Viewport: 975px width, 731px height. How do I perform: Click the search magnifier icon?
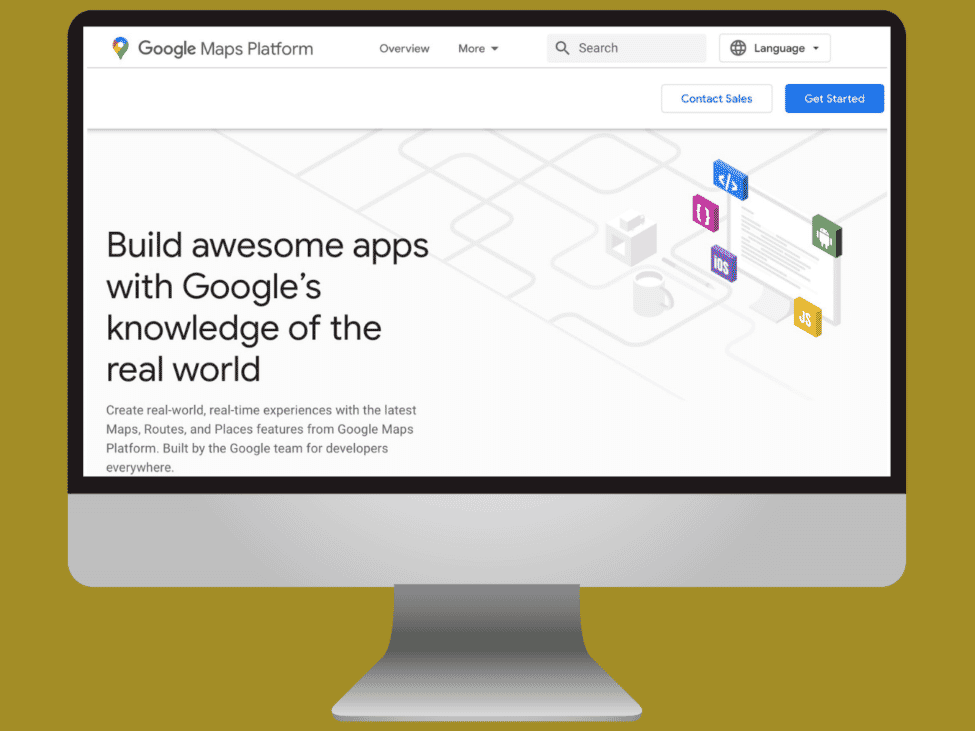click(x=563, y=47)
